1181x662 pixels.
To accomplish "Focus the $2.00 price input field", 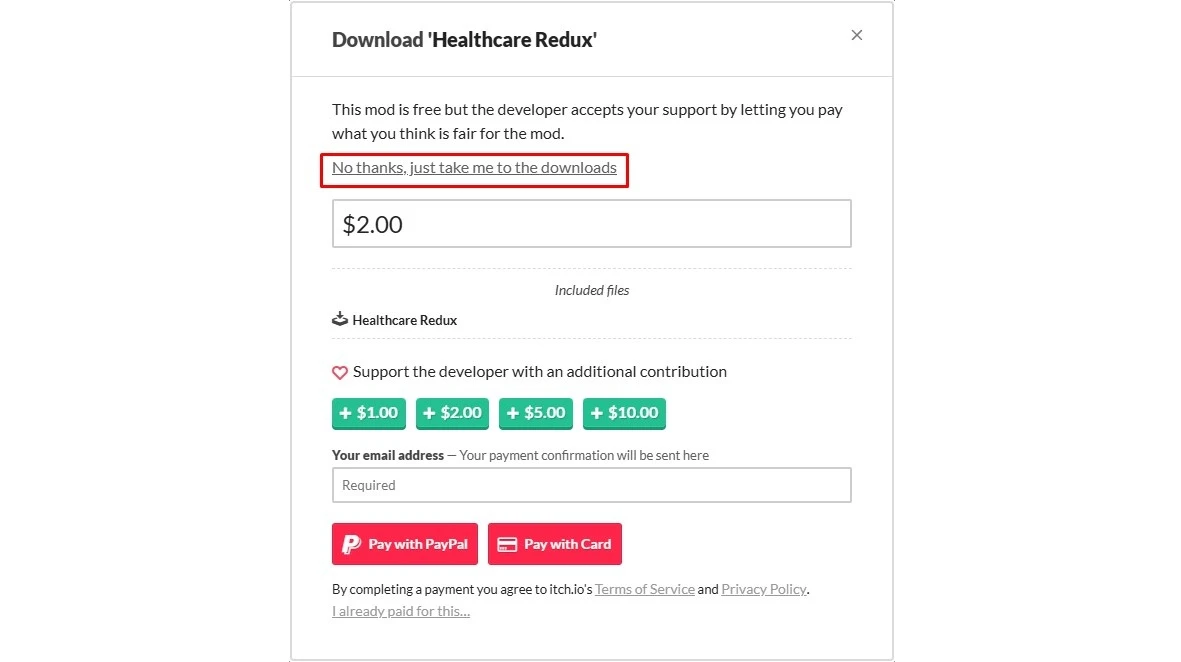I will tap(591, 224).
